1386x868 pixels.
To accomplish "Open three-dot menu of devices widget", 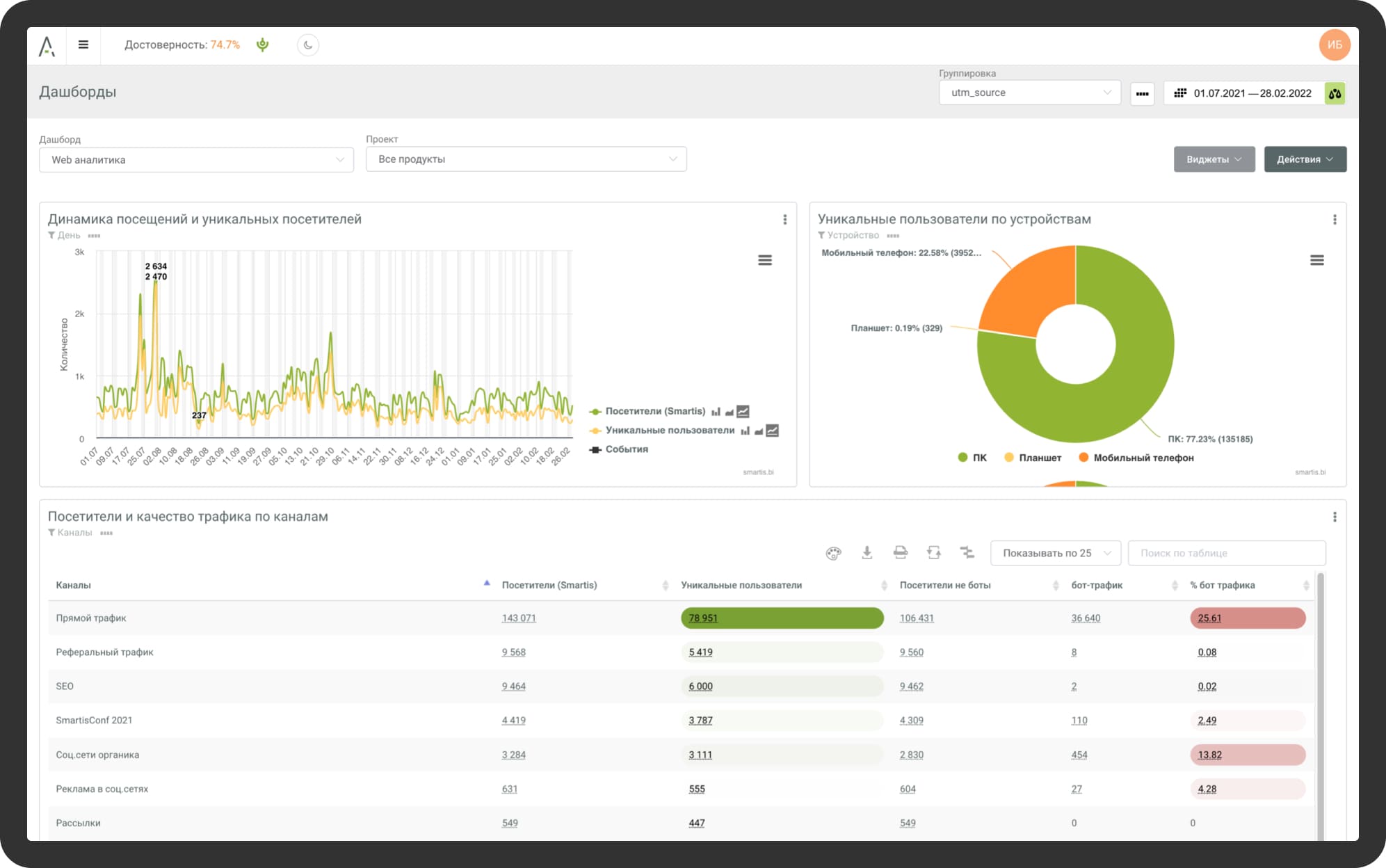I will (x=1334, y=220).
